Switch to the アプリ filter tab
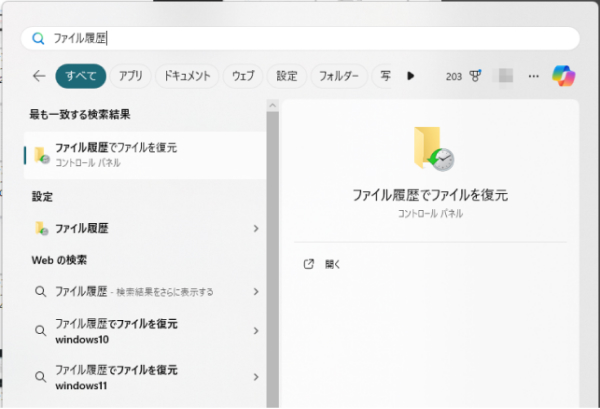This screenshot has width=600, height=409. (x=130, y=76)
